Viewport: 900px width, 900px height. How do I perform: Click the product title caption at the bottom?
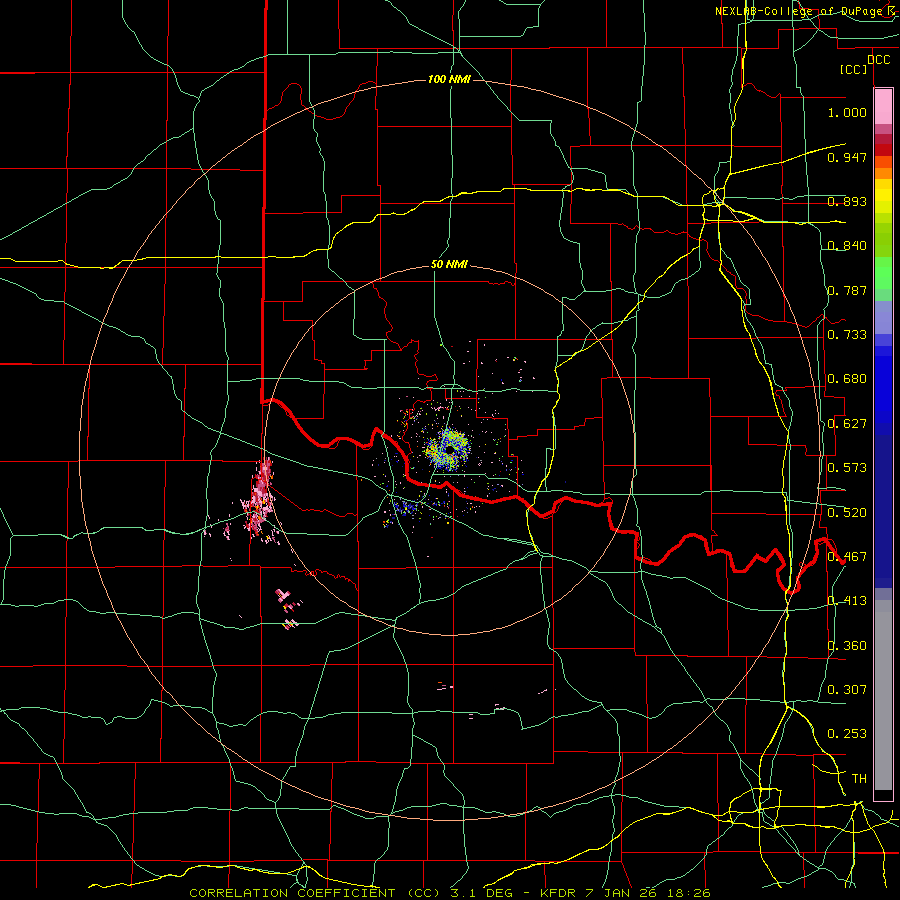pos(450,893)
